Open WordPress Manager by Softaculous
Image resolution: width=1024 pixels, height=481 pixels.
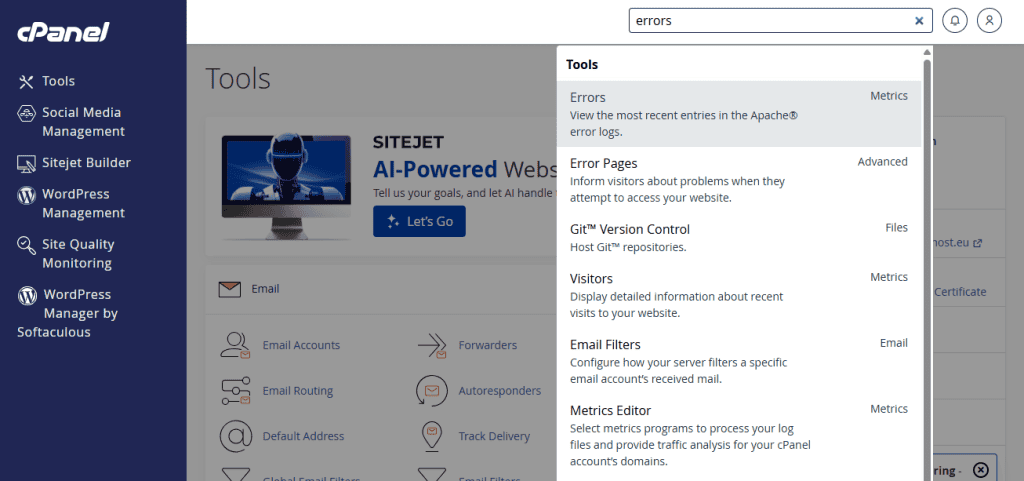pyautogui.click(x=67, y=313)
